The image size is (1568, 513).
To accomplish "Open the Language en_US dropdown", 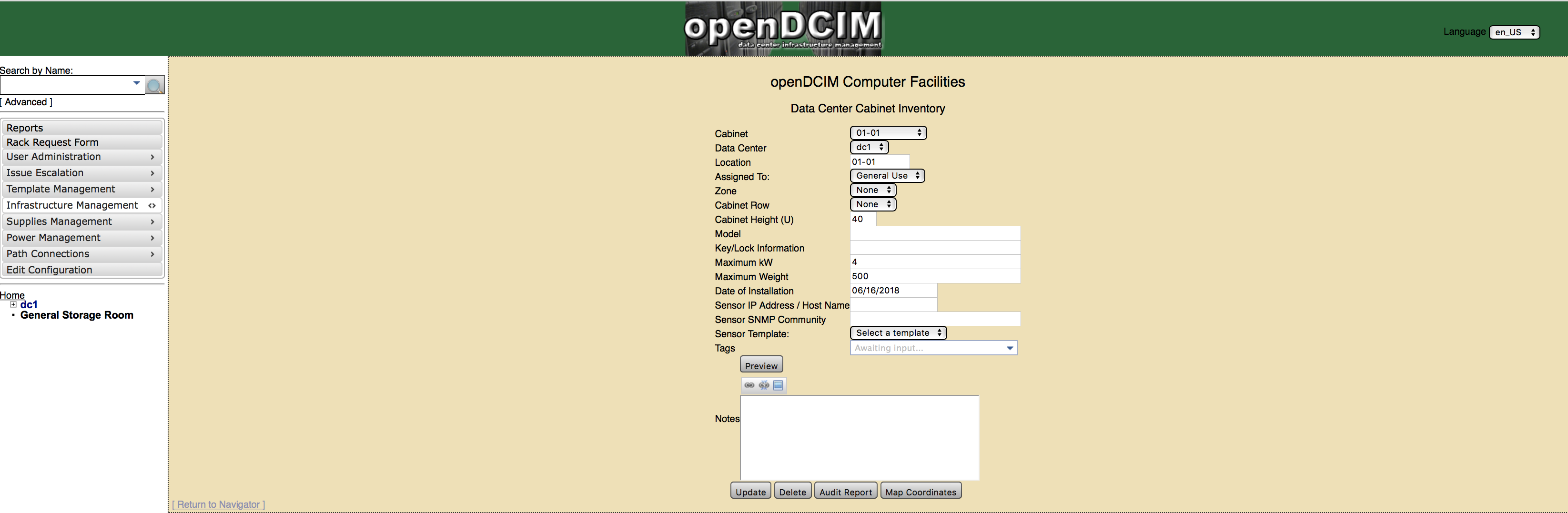I will (1515, 32).
